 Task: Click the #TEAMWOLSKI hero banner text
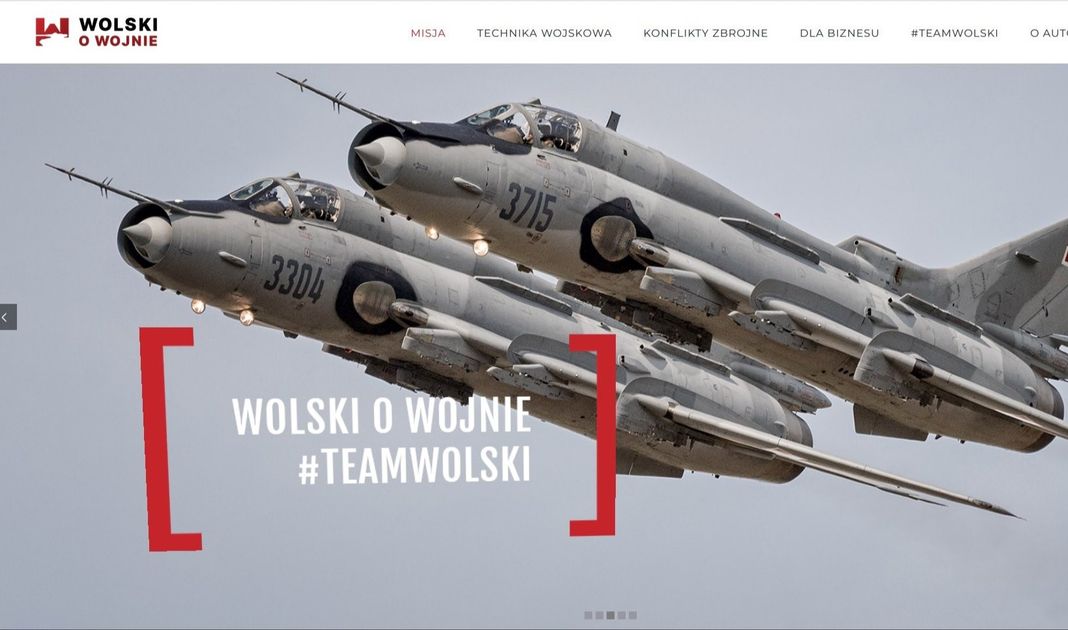[414, 466]
